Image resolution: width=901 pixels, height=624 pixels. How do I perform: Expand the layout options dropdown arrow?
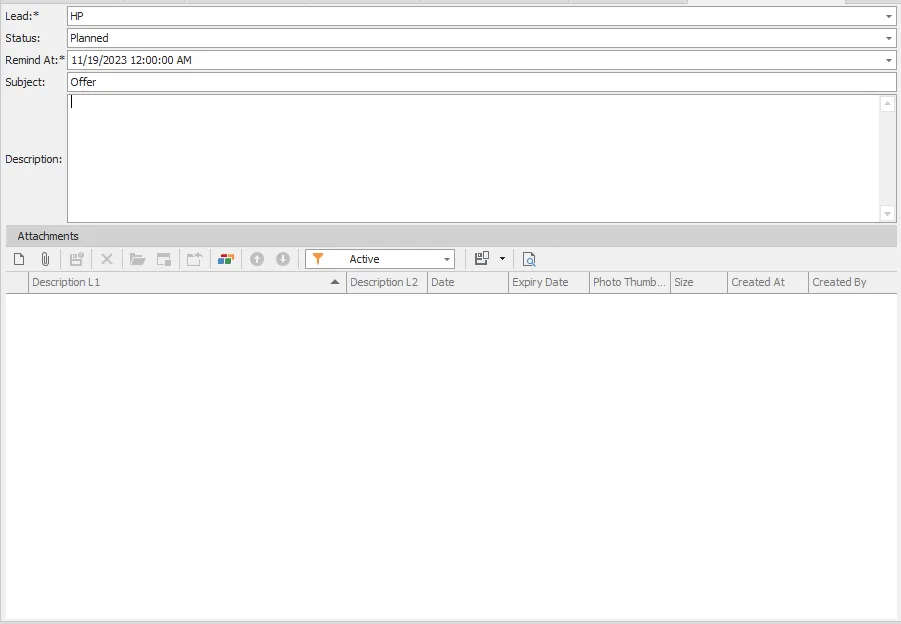click(502, 259)
